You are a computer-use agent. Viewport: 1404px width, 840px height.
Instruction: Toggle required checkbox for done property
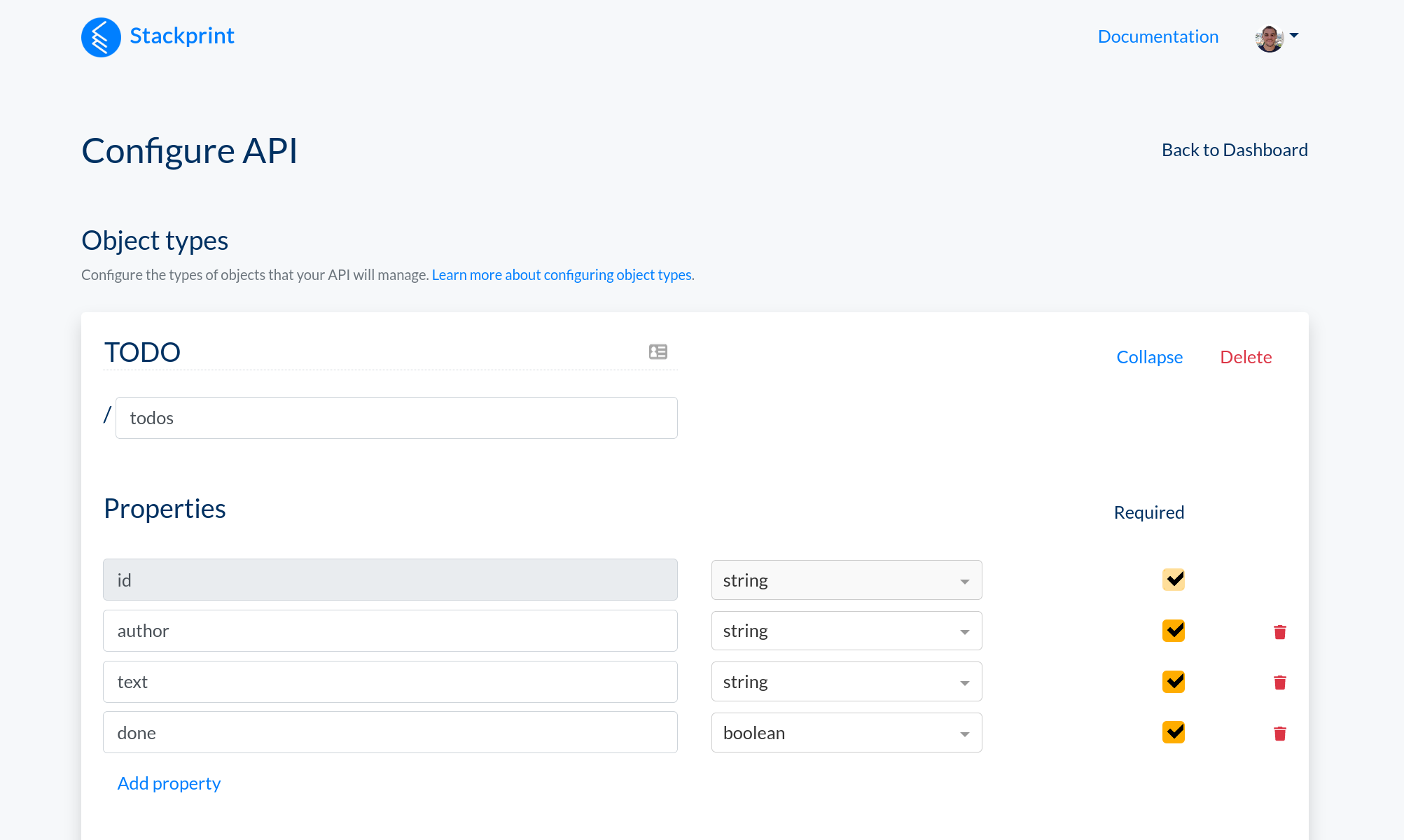1173,732
